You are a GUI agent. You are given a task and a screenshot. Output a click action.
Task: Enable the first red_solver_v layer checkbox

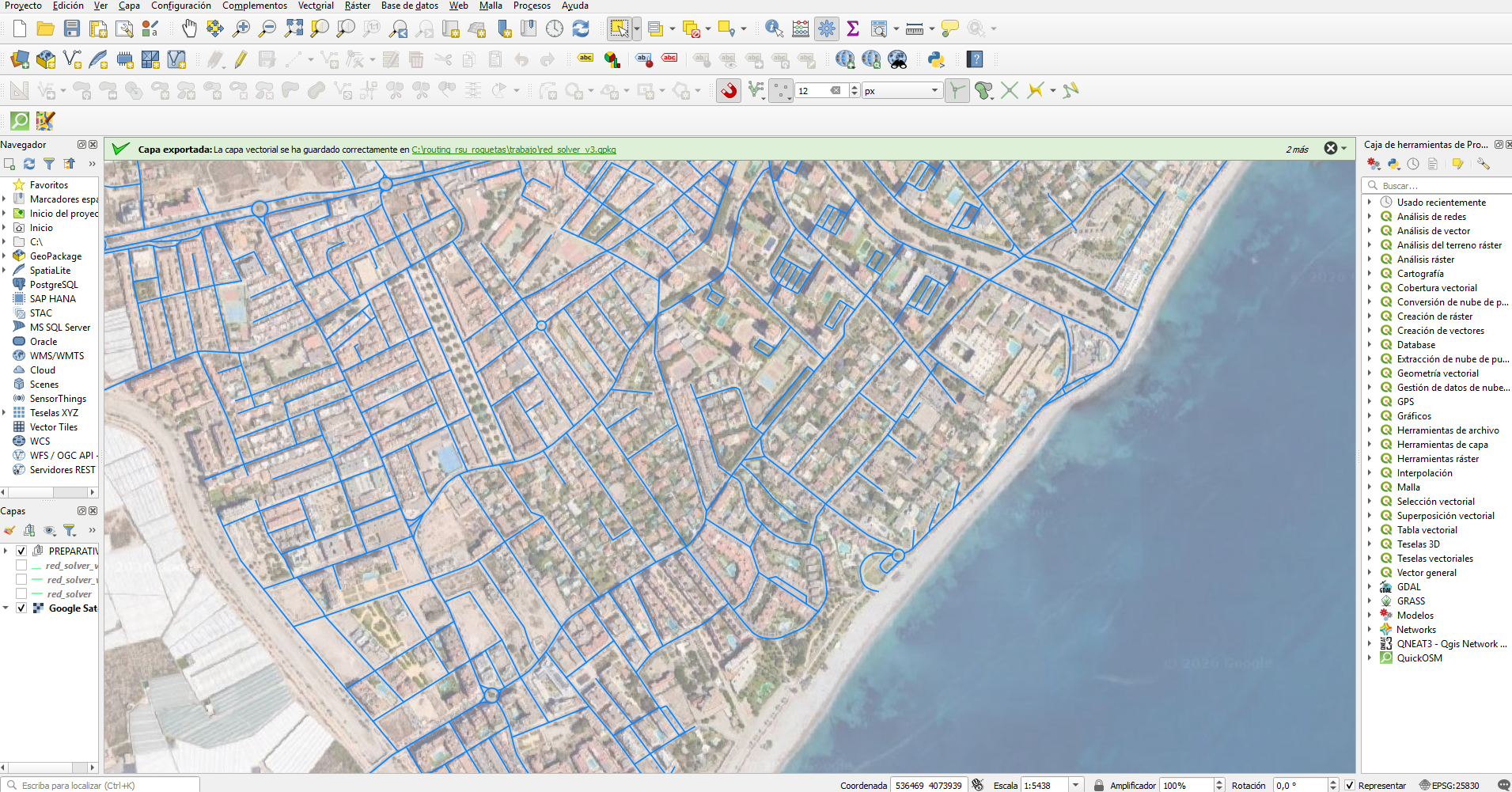click(x=21, y=566)
